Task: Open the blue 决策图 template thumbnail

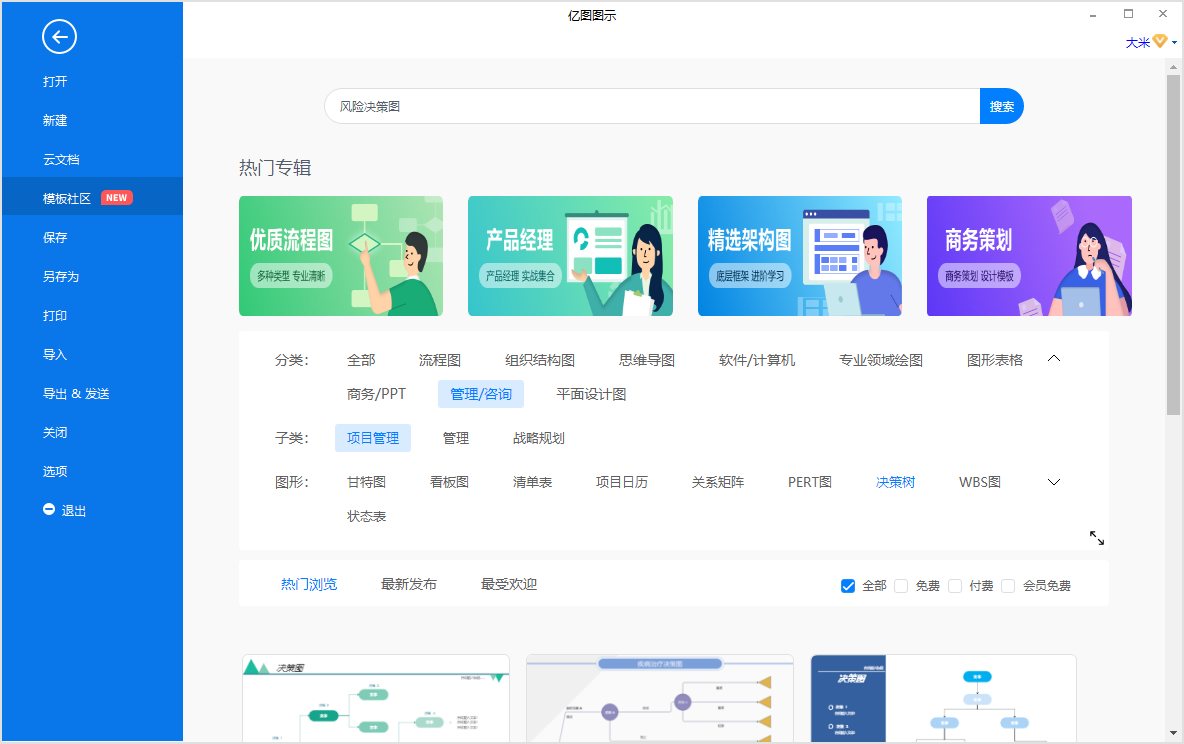Action: [x=943, y=699]
